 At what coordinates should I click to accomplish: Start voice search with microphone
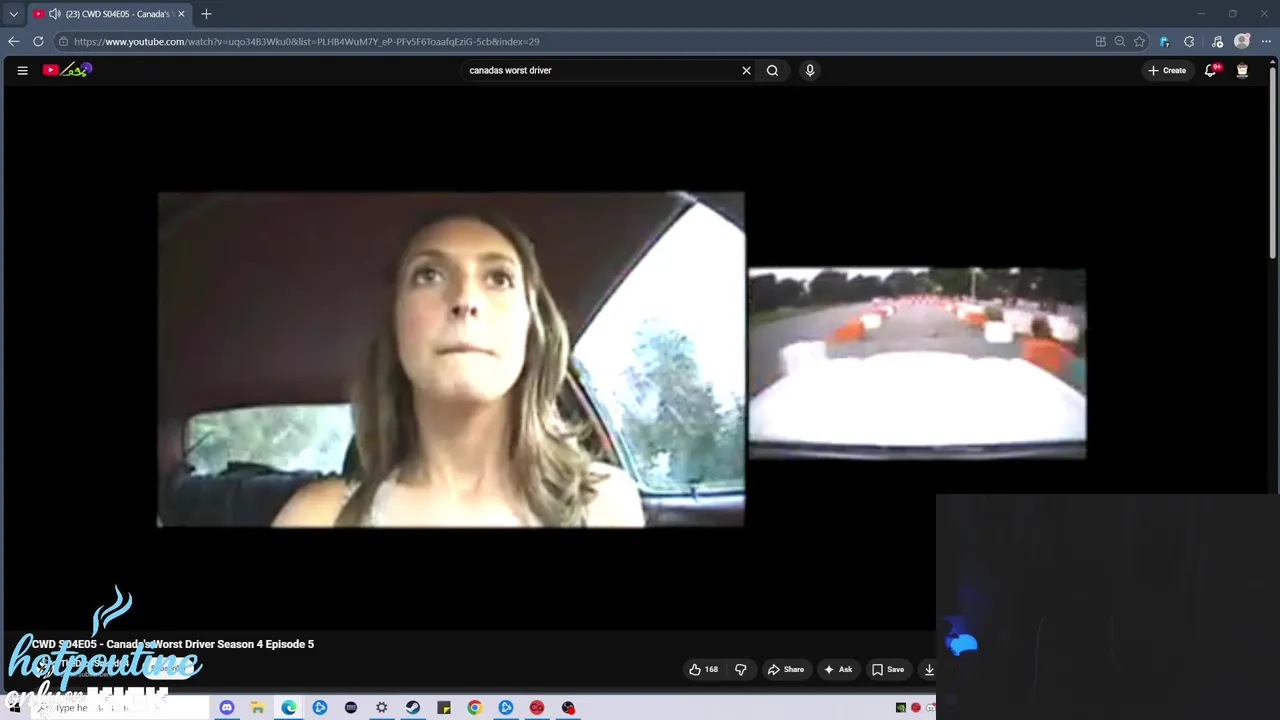click(810, 70)
